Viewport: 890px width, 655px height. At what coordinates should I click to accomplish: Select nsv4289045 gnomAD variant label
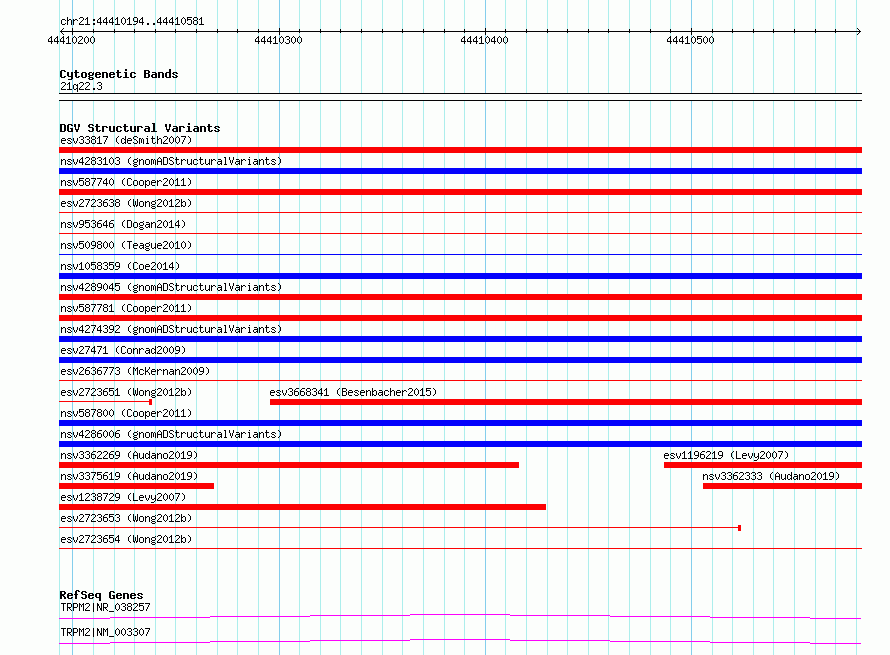coord(171,287)
